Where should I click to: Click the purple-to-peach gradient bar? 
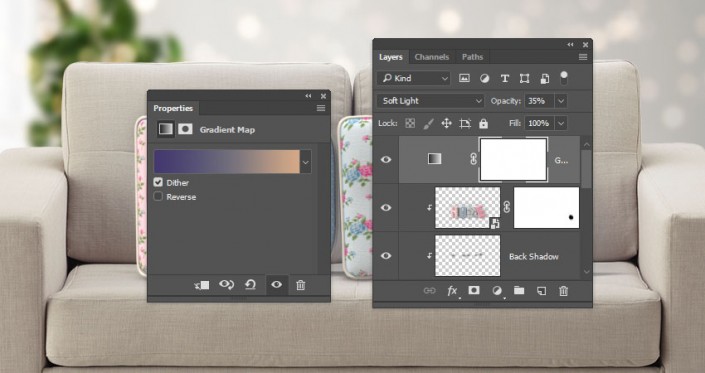coord(227,162)
